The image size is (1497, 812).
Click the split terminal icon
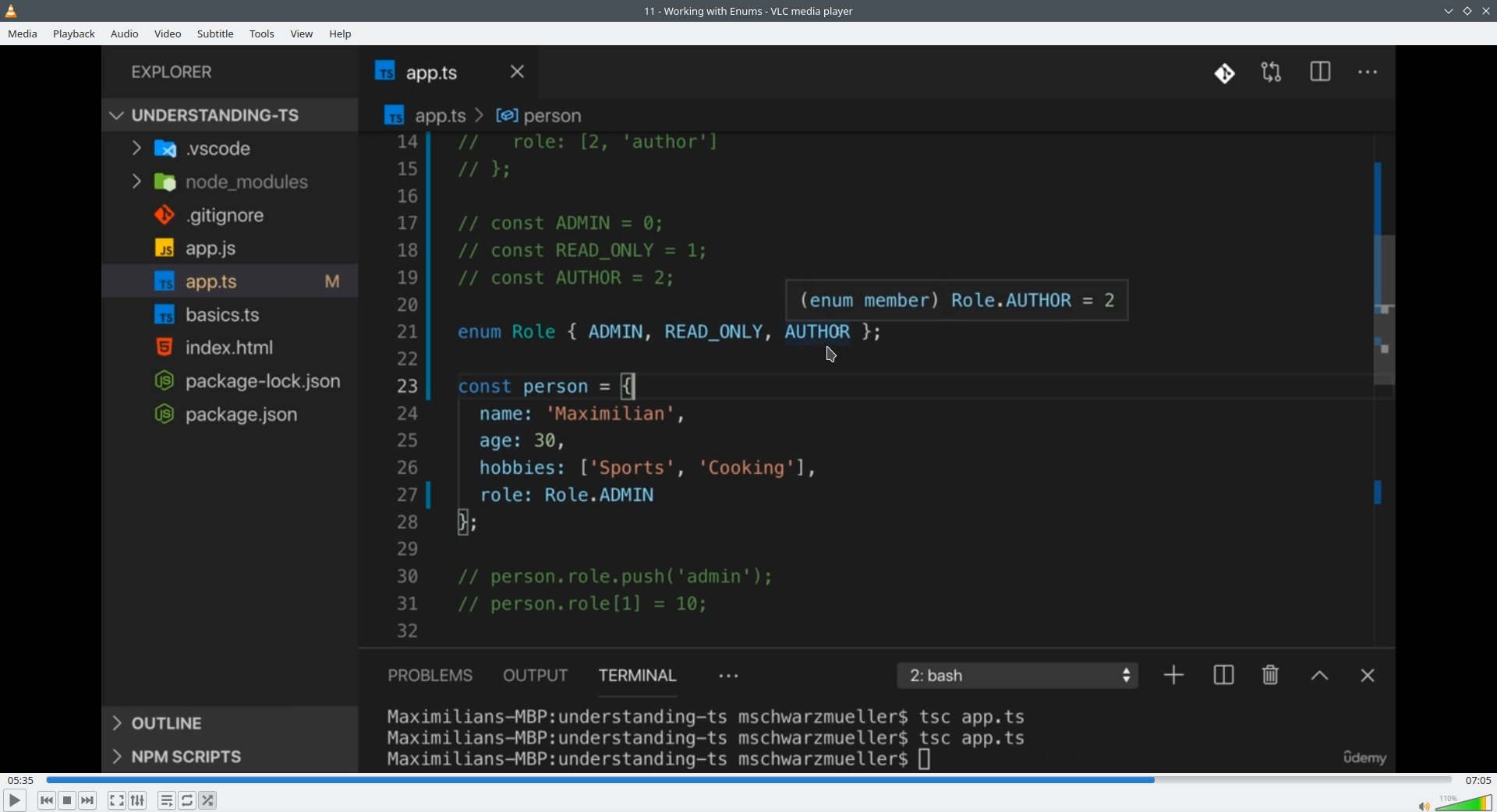pyautogui.click(x=1224, y=675)
